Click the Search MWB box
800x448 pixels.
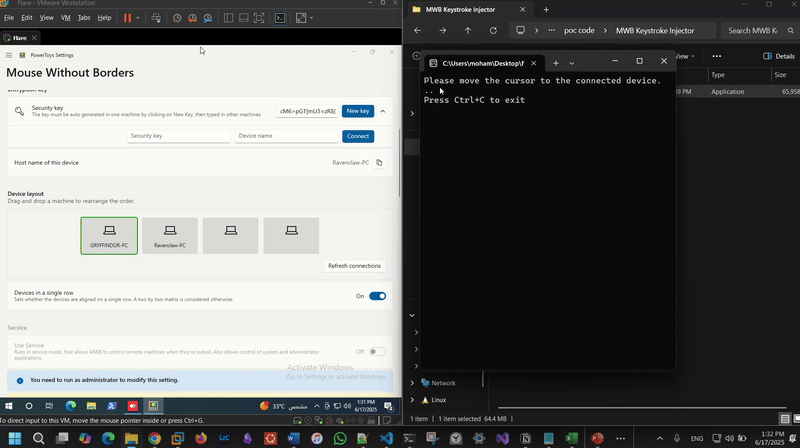(760, 31)
